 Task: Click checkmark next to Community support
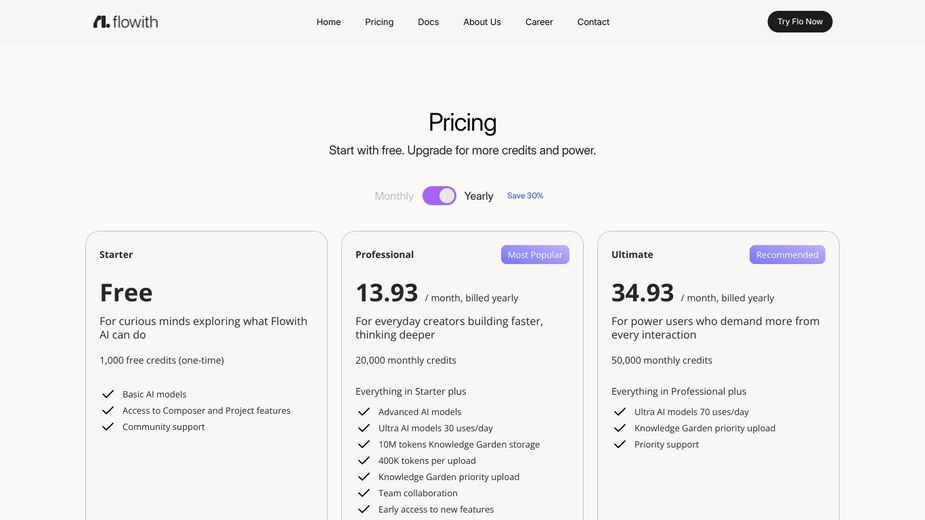click(x=107, y=427)
